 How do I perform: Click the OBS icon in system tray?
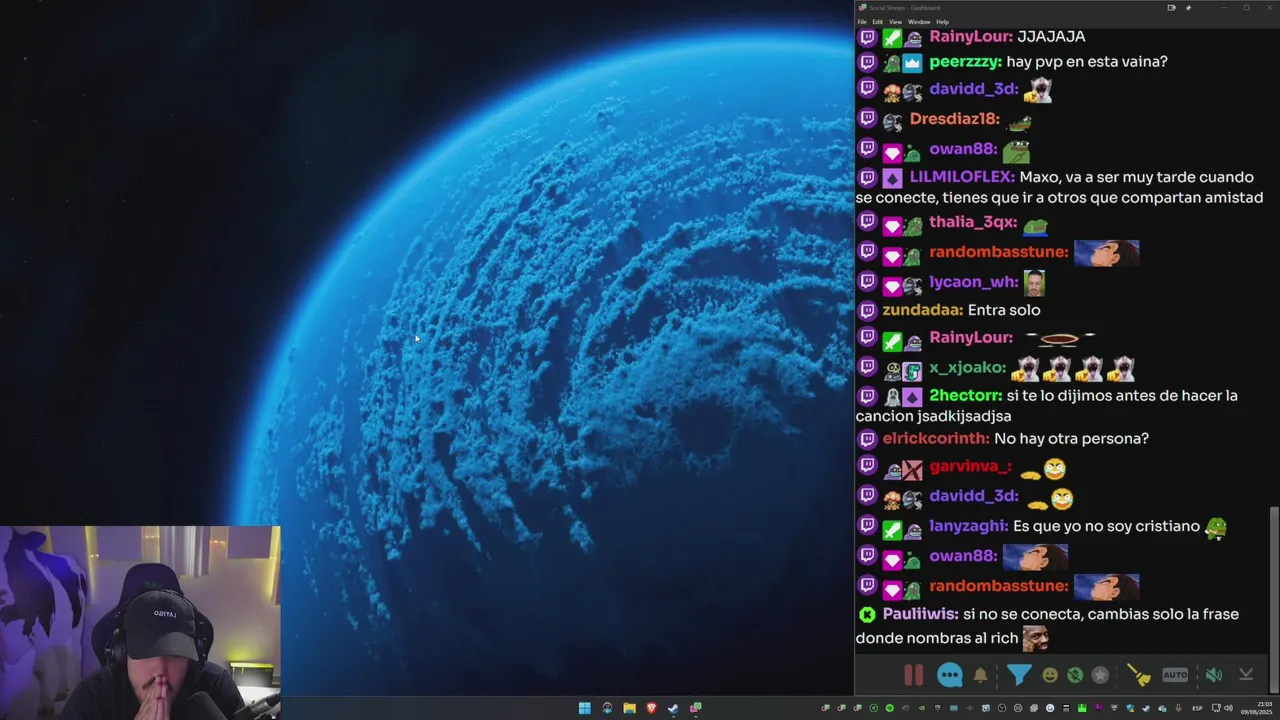(x=1001, y=708)
